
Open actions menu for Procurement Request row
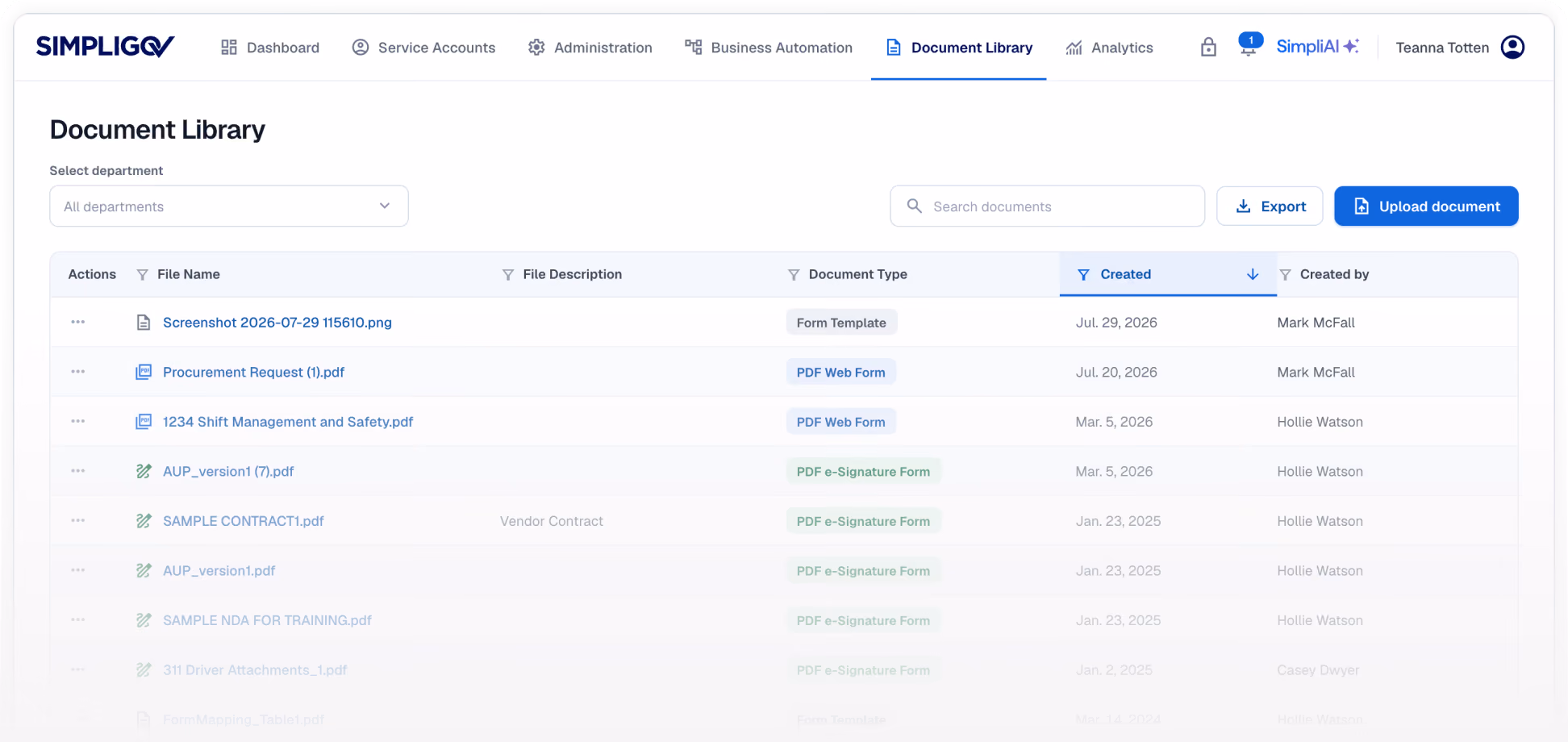[x=78, y=372]
